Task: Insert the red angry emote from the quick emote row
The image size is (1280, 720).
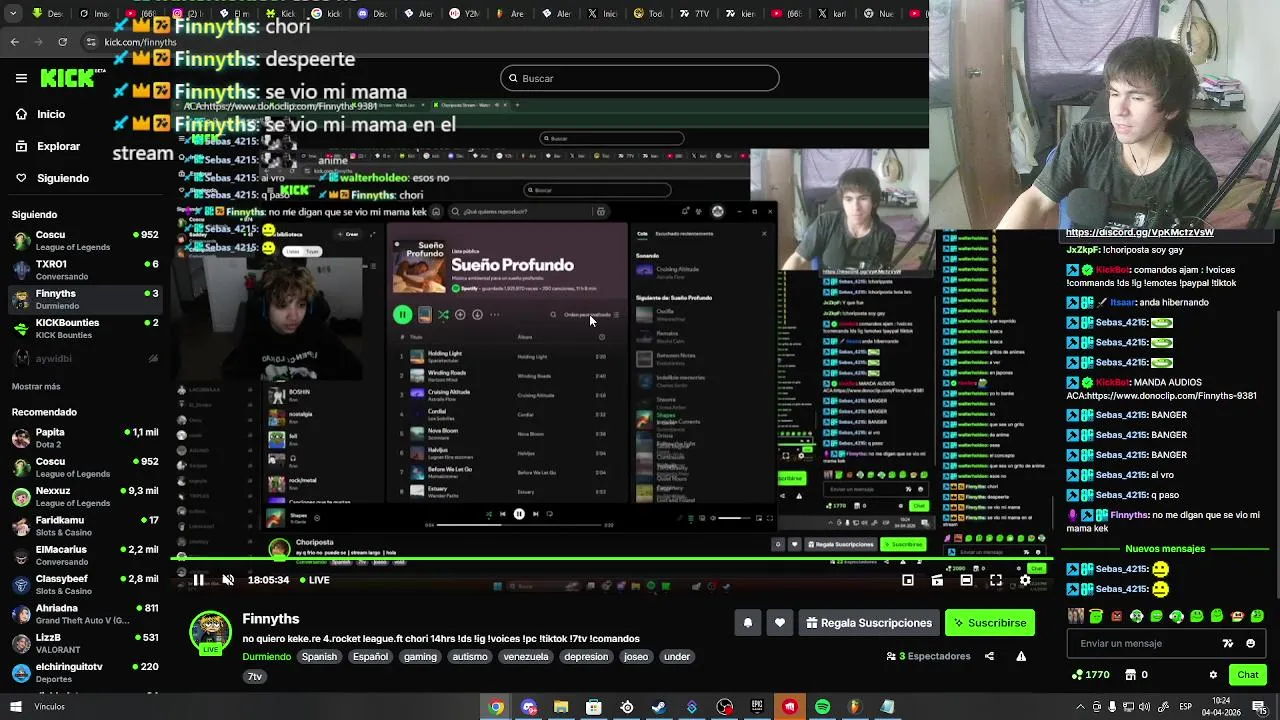Action: pos(1117,616)
